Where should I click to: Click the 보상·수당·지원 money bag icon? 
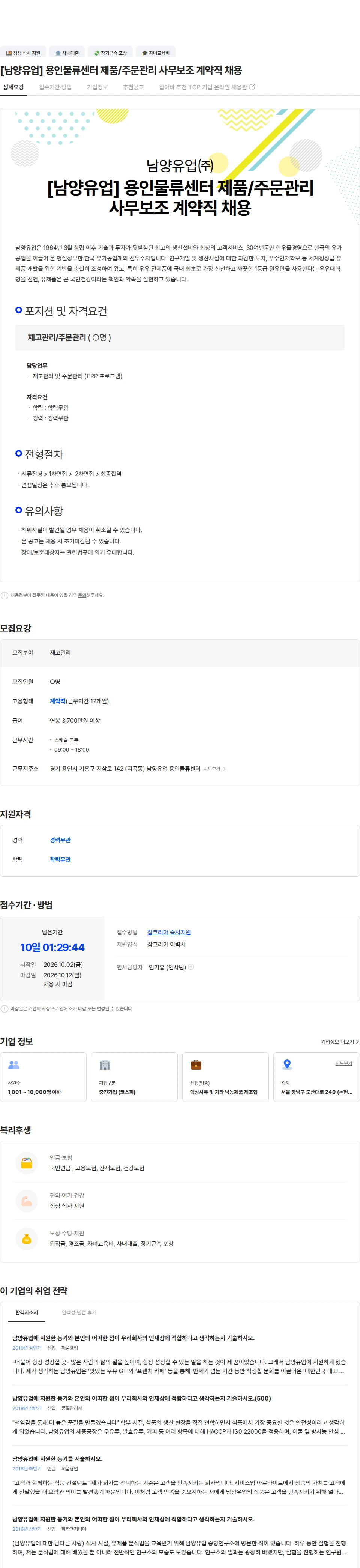pos(26,1238)
